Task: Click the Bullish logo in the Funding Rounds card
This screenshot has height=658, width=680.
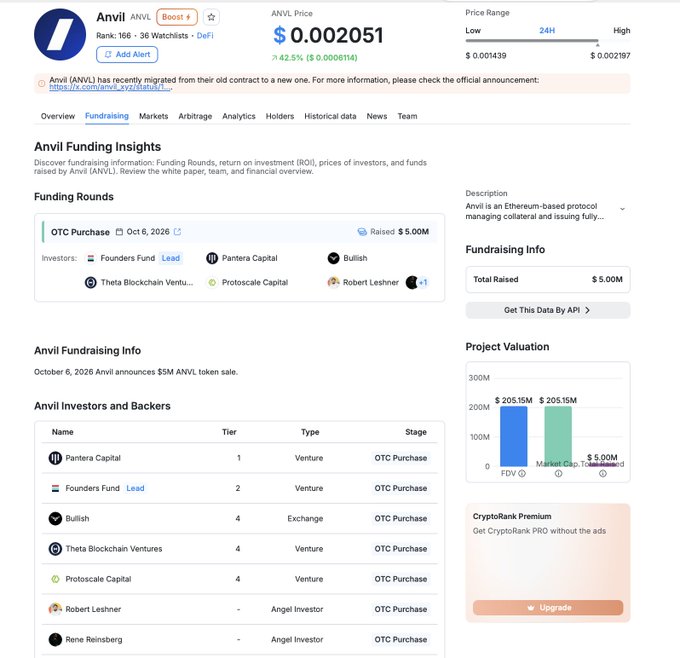Action: [333, 258]
